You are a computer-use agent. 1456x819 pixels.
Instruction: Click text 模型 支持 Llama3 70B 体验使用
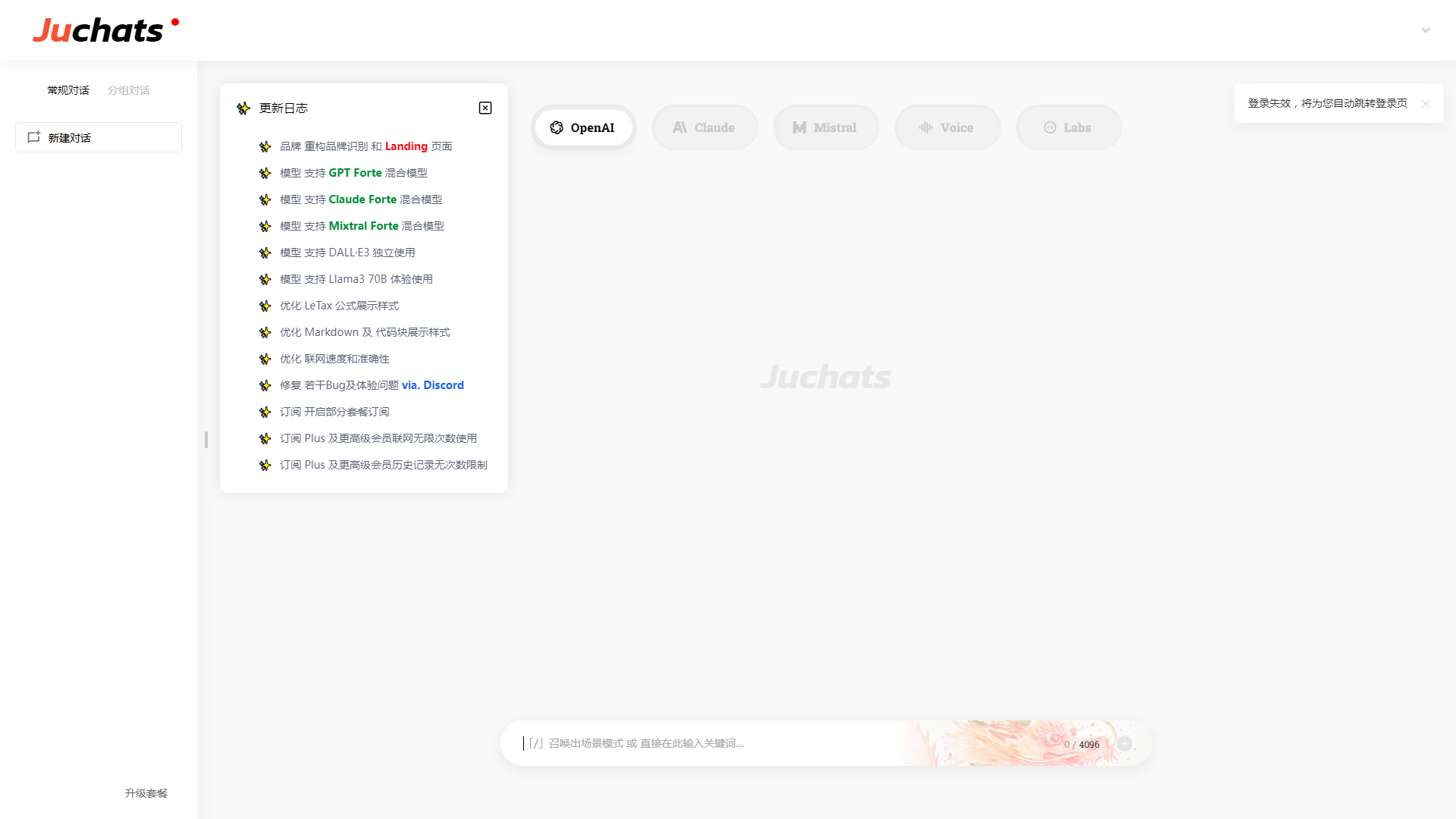pyautogui.click(x=356, y=279)
